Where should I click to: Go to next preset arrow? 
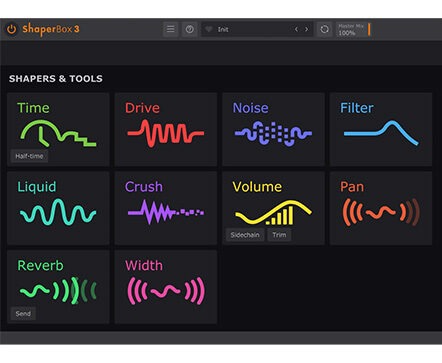307,29
